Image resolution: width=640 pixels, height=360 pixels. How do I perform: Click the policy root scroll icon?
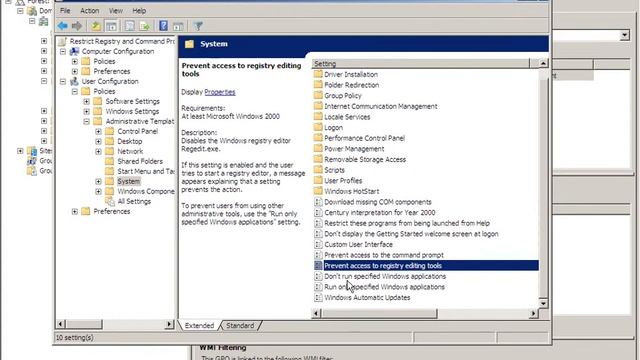coord(62,41)
